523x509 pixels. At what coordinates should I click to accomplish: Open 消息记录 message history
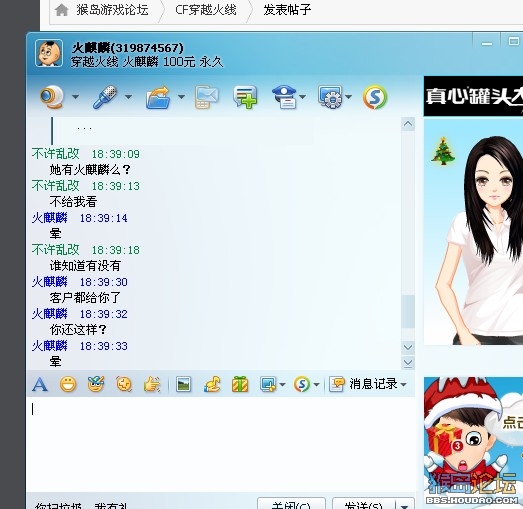coord(364,384)
